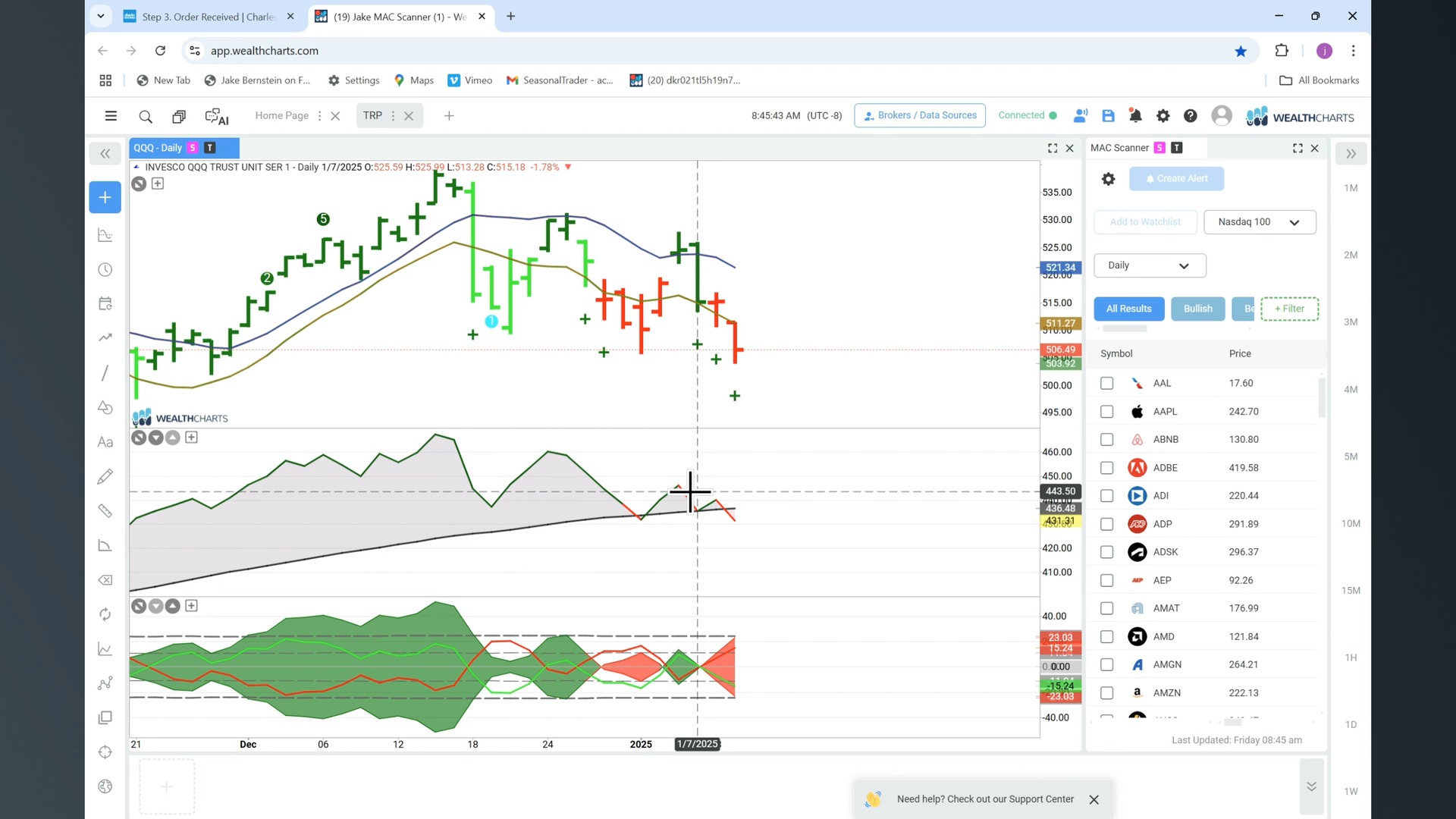Open the clock history sidebar icon
Image resolution: width=1456 pixels, height=819 pixels.
pyautogui.click(x=105, y=270)
